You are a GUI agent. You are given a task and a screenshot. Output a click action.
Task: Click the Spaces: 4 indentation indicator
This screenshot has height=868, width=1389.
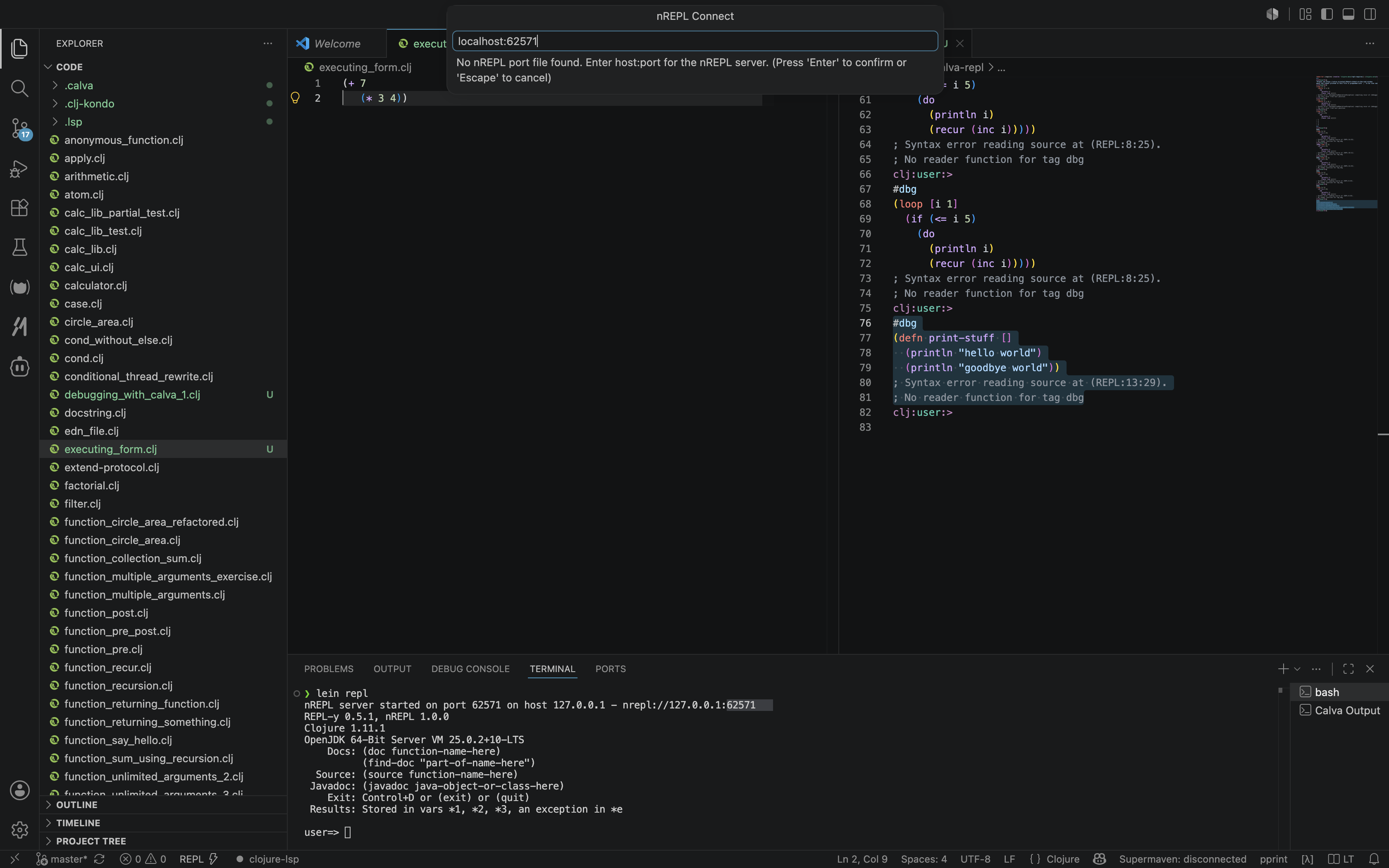click(924, 859)
